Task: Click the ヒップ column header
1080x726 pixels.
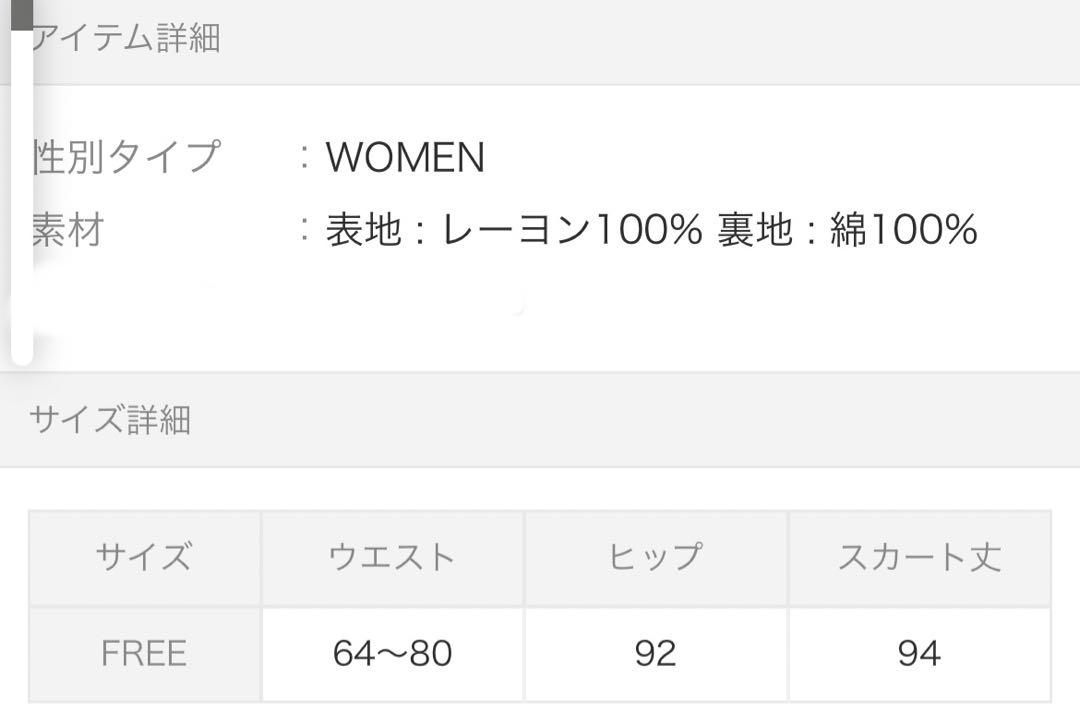Action: click(656, 558)
